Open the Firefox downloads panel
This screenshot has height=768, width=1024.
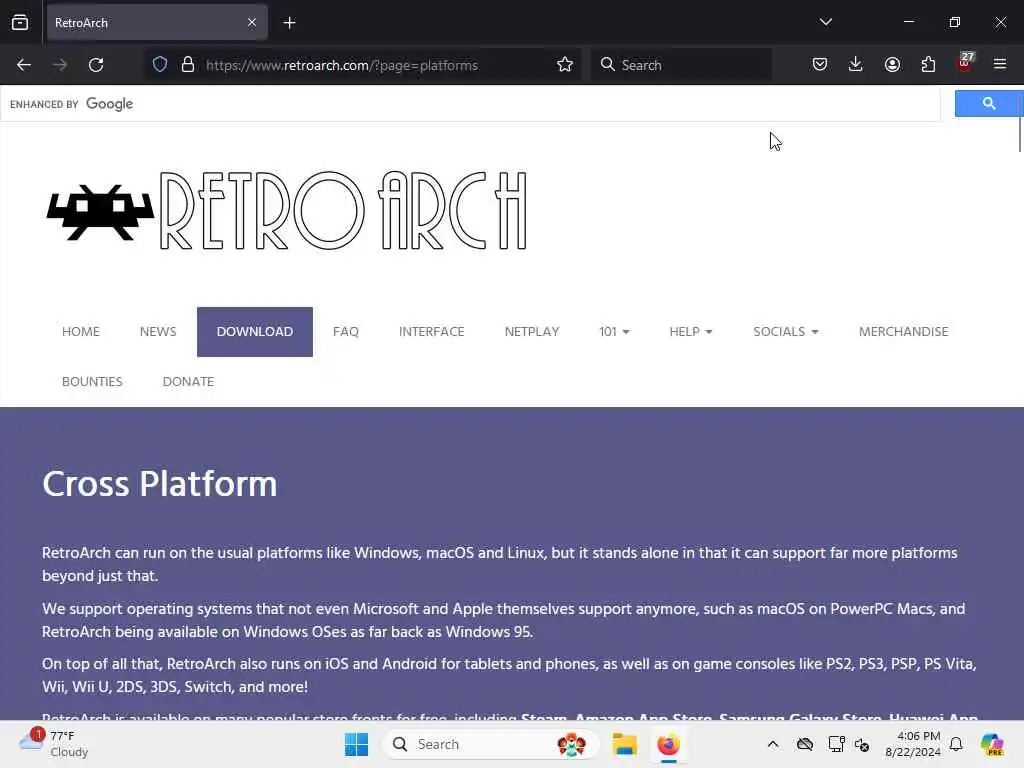pyautogui.click(x=856, y=64)
